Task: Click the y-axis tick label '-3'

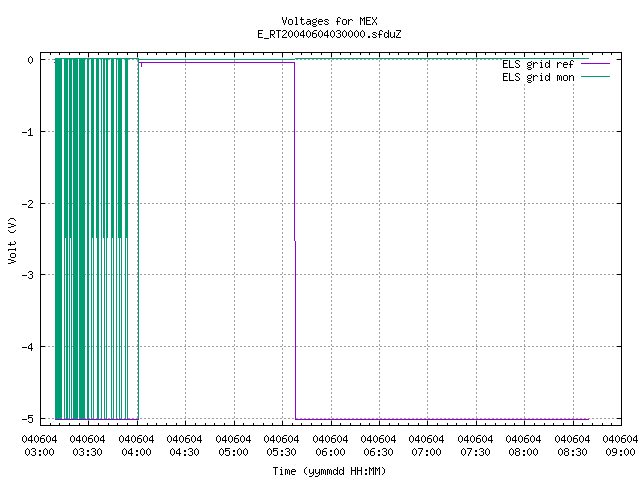Action: pyautogui.click(x=28, y=275)
